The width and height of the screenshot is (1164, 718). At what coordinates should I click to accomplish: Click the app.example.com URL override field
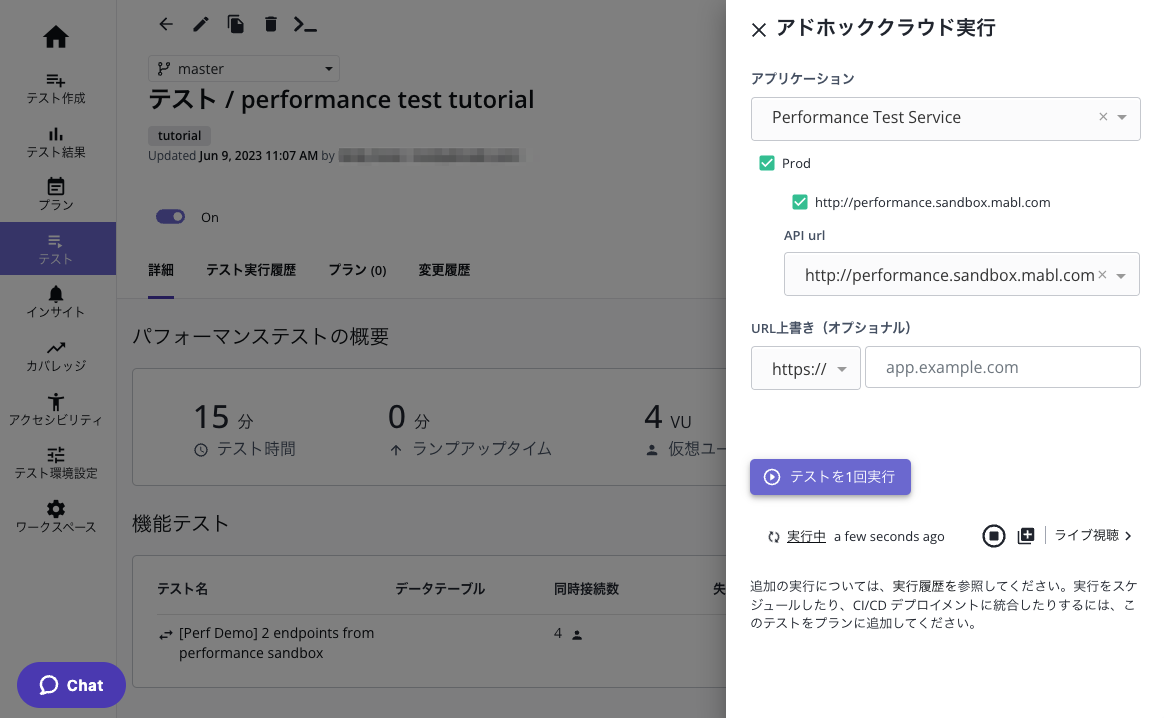1002,367
